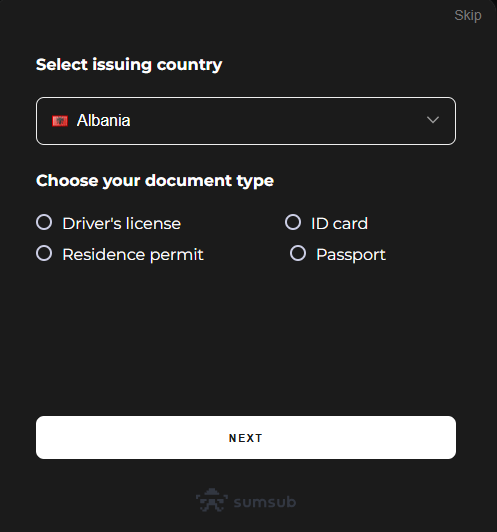Click the NEXT button
Screen dimensions: 497x532
click(246, 437)
